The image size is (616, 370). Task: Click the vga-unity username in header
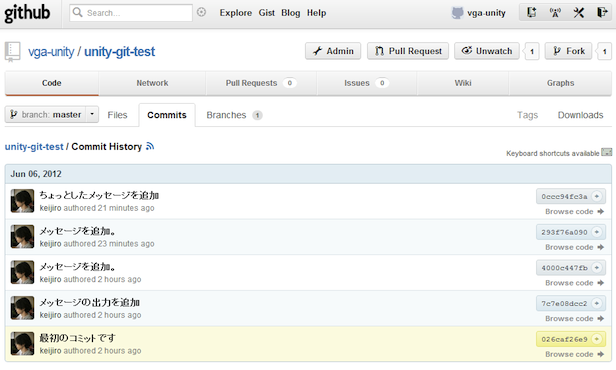(x=486, y=13)
